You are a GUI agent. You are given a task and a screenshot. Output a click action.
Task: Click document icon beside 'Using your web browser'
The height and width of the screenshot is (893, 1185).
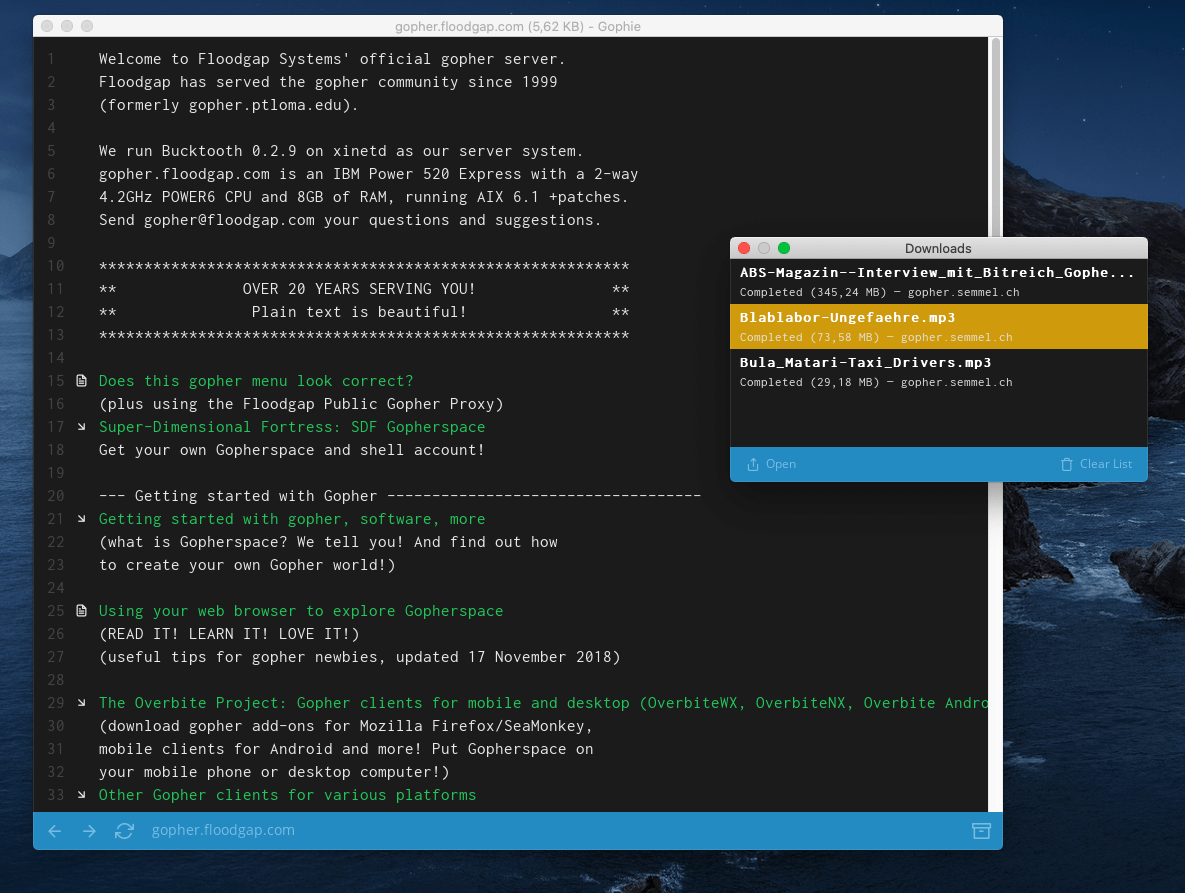pyautogui.click(x=82, y=611)
